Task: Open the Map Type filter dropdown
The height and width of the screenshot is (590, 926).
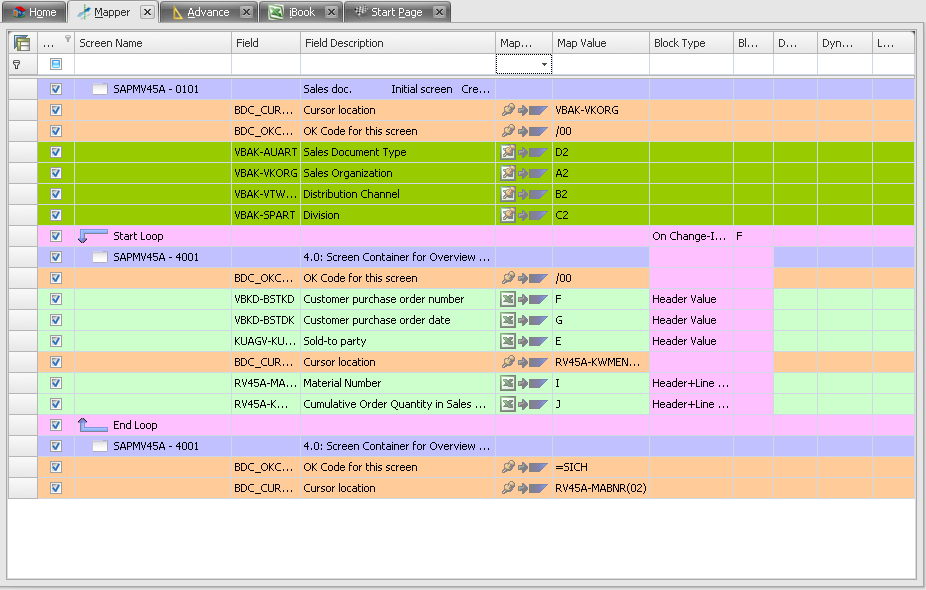Action: pyautogui.click(x=544, y=64)
